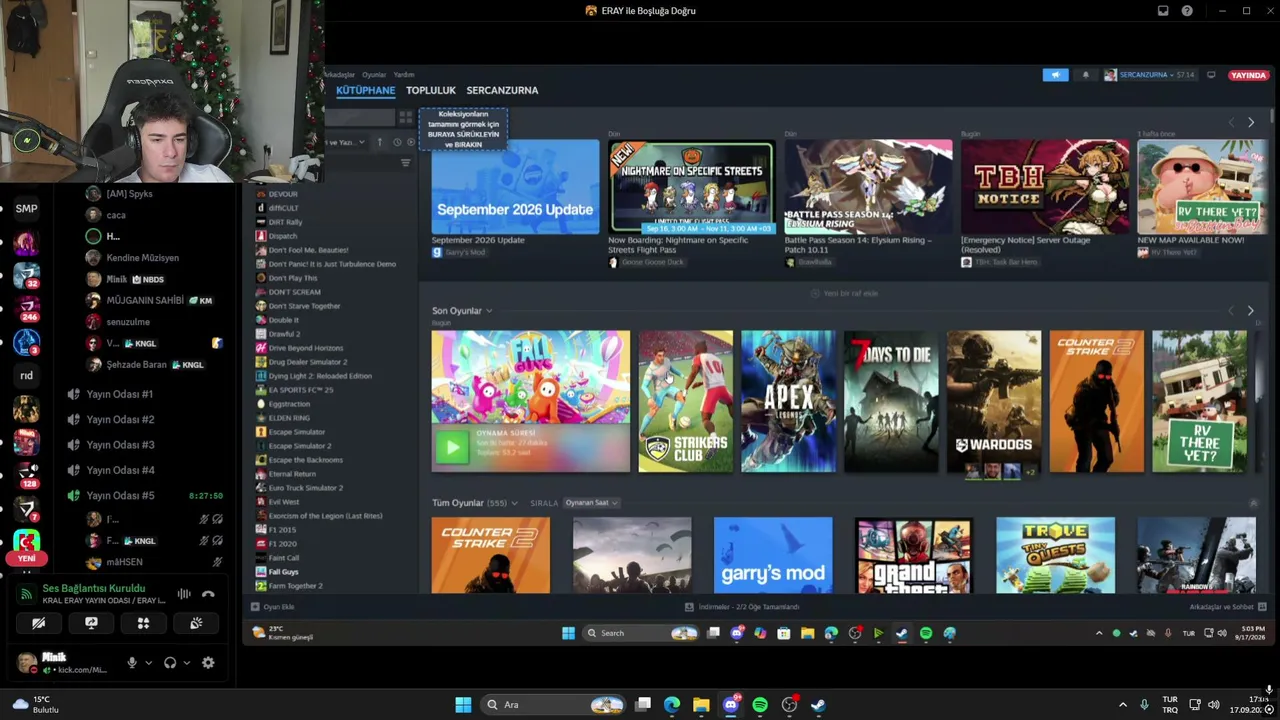
Task: Open Discord soundboard
Action: (196, 623)
